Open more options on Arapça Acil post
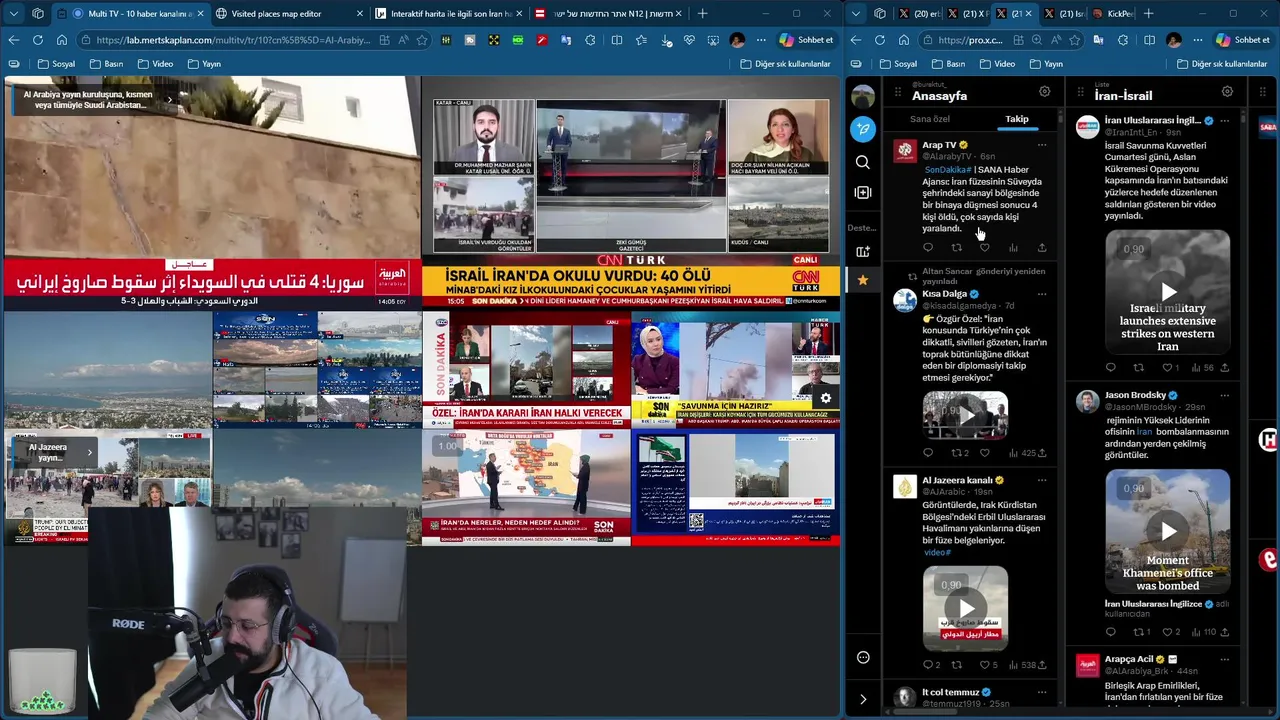 click(x=1224, y=659)
